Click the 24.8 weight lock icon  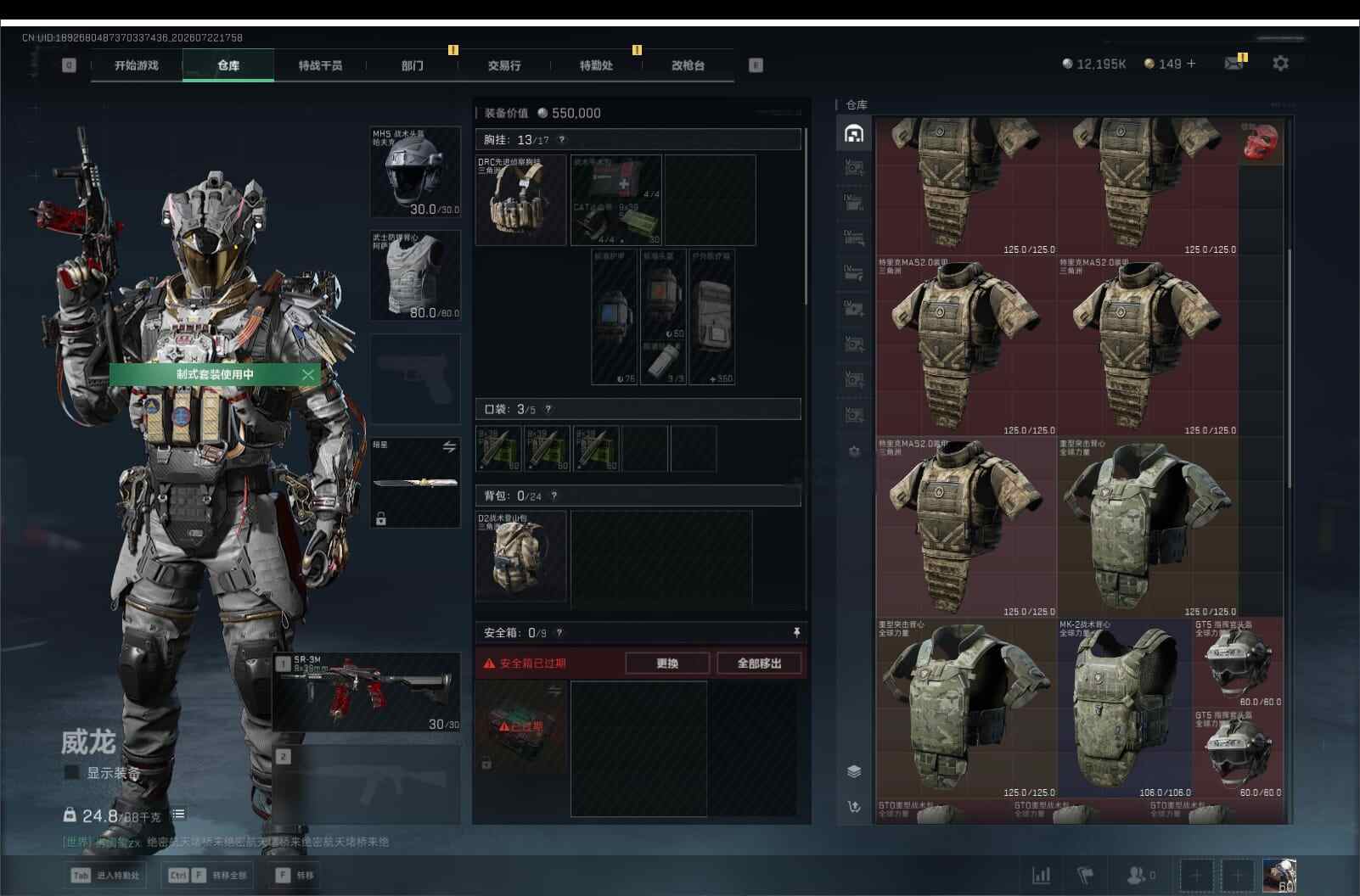point(70,815)
